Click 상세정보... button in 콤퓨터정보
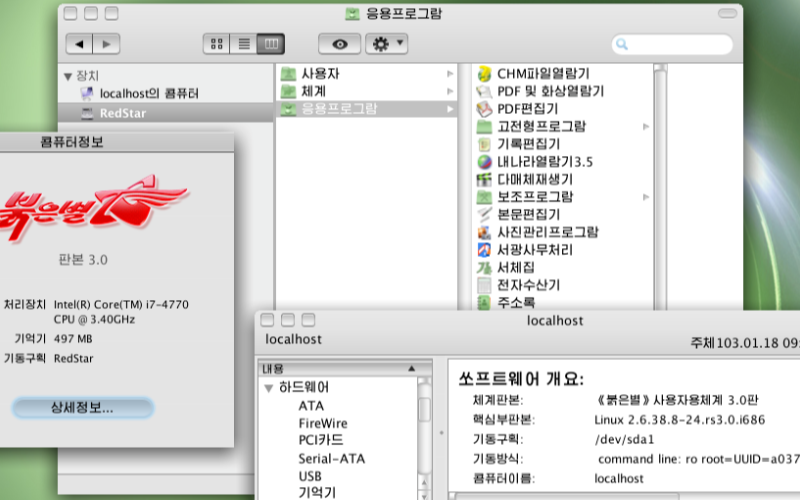This screenshot has width=800, height=500. [83, 408]
